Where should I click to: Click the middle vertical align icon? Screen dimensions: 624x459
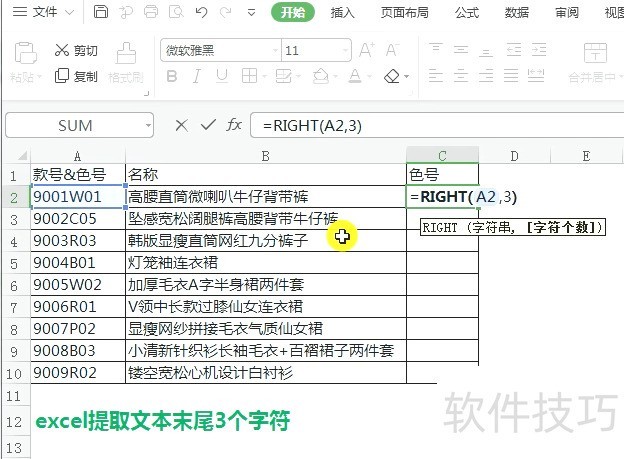[461, 49]
